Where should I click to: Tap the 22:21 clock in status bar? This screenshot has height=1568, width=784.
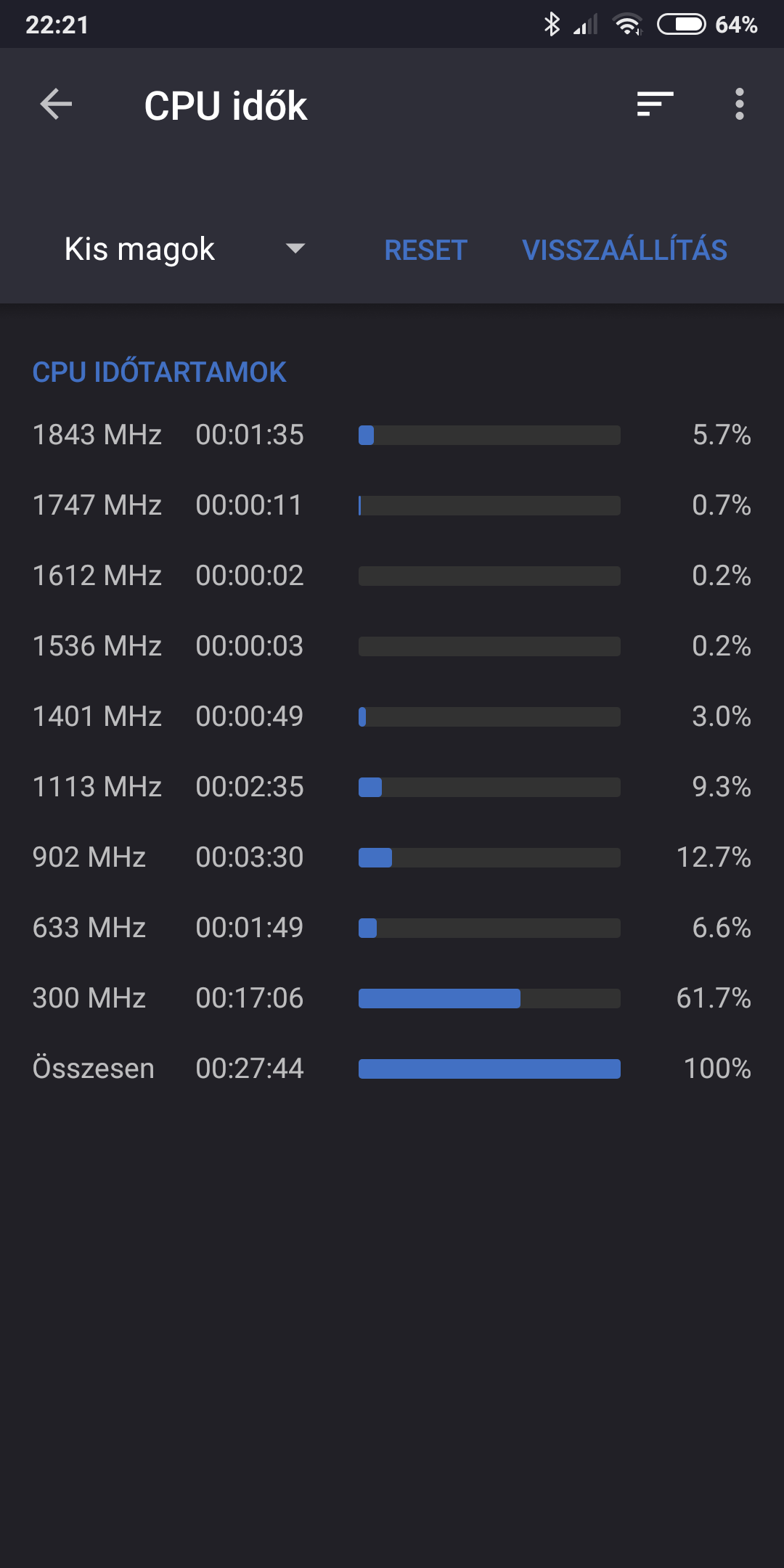click(x=57, y=25)
